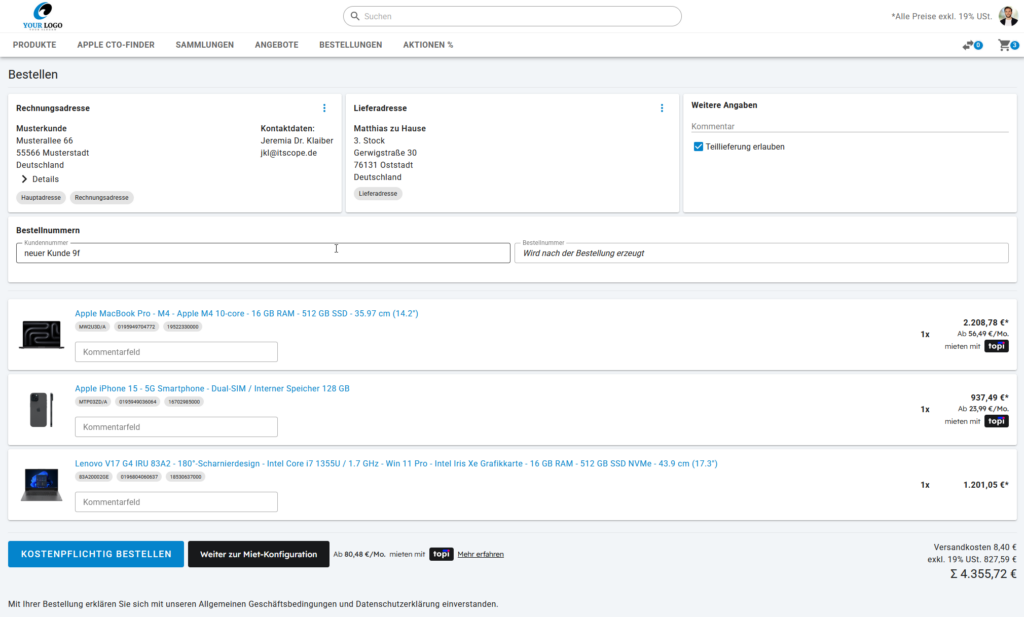
Task: Click the last ID chip under iPhone 15
Action: click(184, 402)
